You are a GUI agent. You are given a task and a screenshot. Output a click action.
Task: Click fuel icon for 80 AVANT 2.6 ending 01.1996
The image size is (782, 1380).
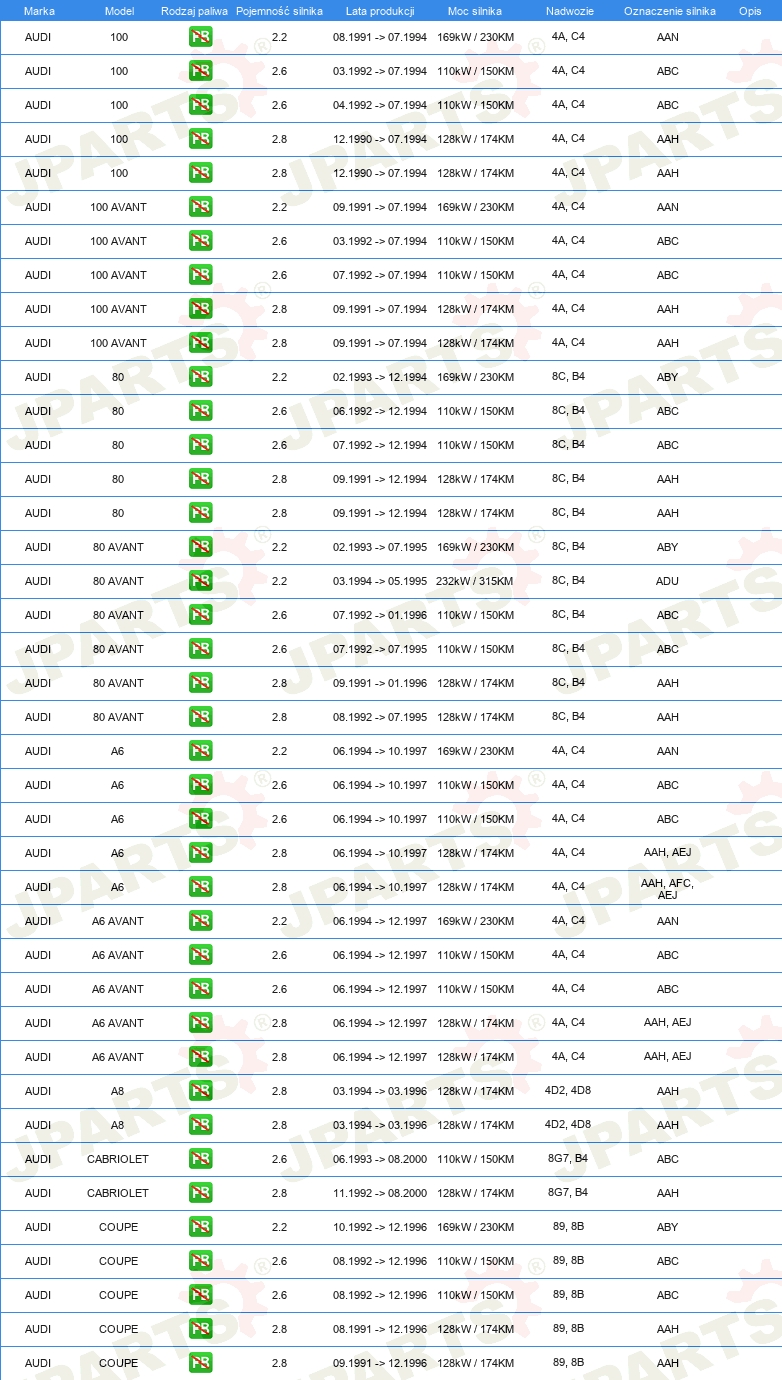200,616
